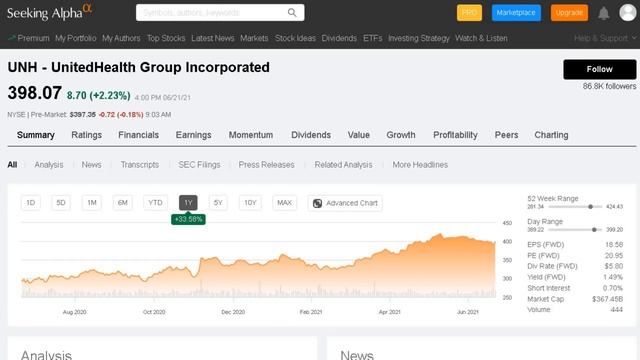Viewport: 640px width, 360px height.
Task: Set chart range to 5D
Action: tap(61, 203)
